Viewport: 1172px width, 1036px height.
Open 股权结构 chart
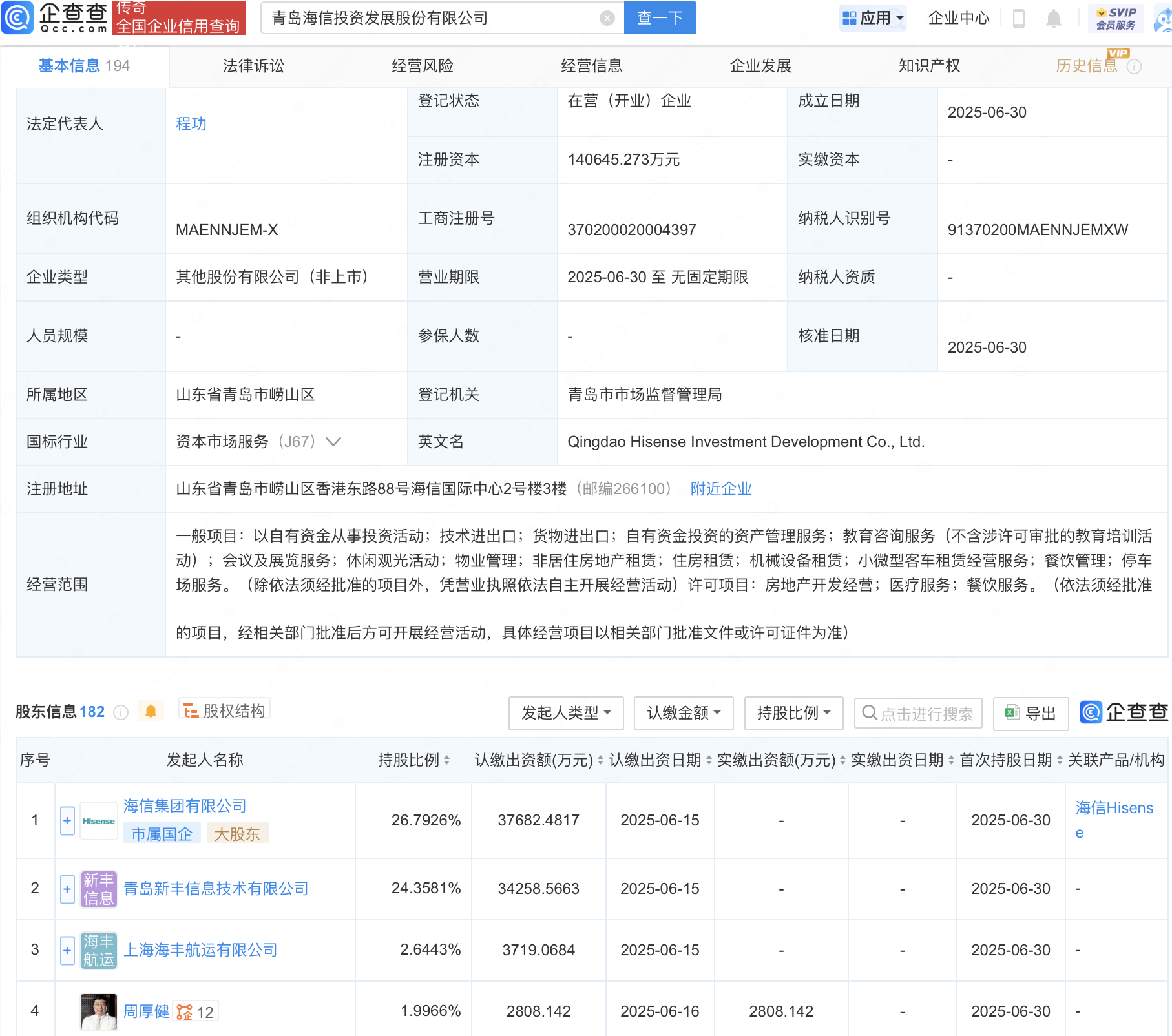tap(224, 710)
